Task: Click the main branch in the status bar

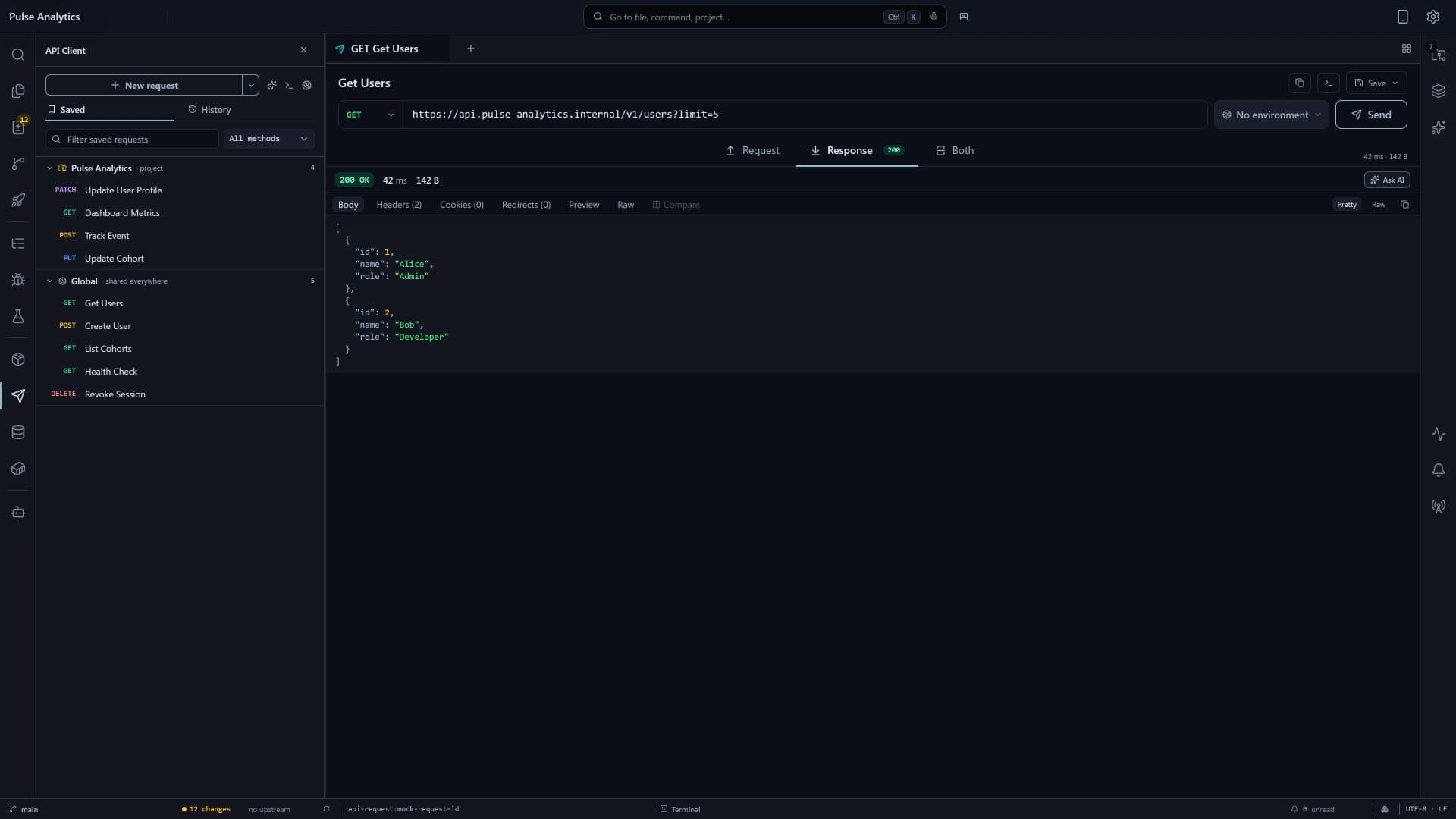Action: [24, 809]
